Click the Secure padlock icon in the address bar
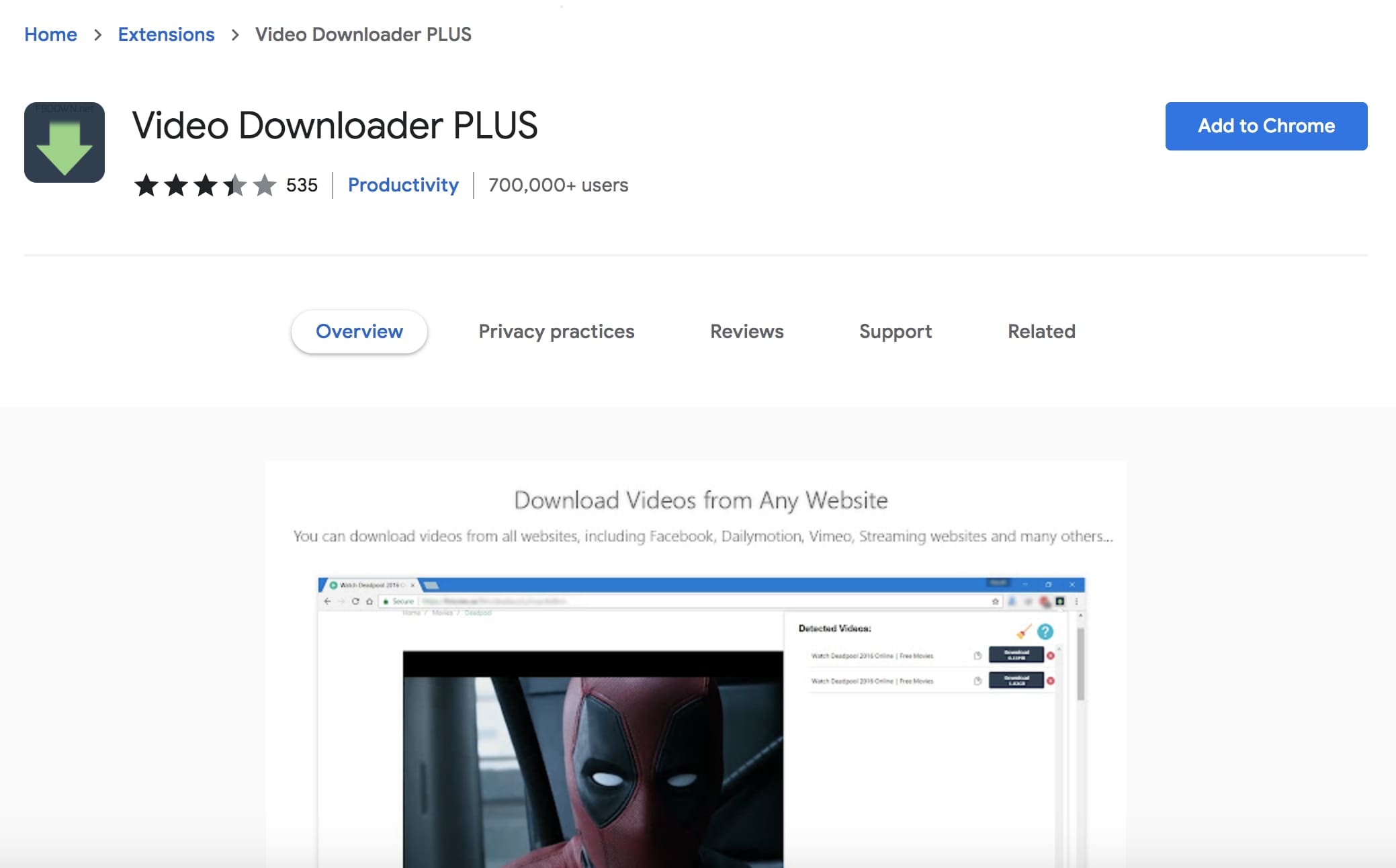1396x868 pixels. click(386, 601)
